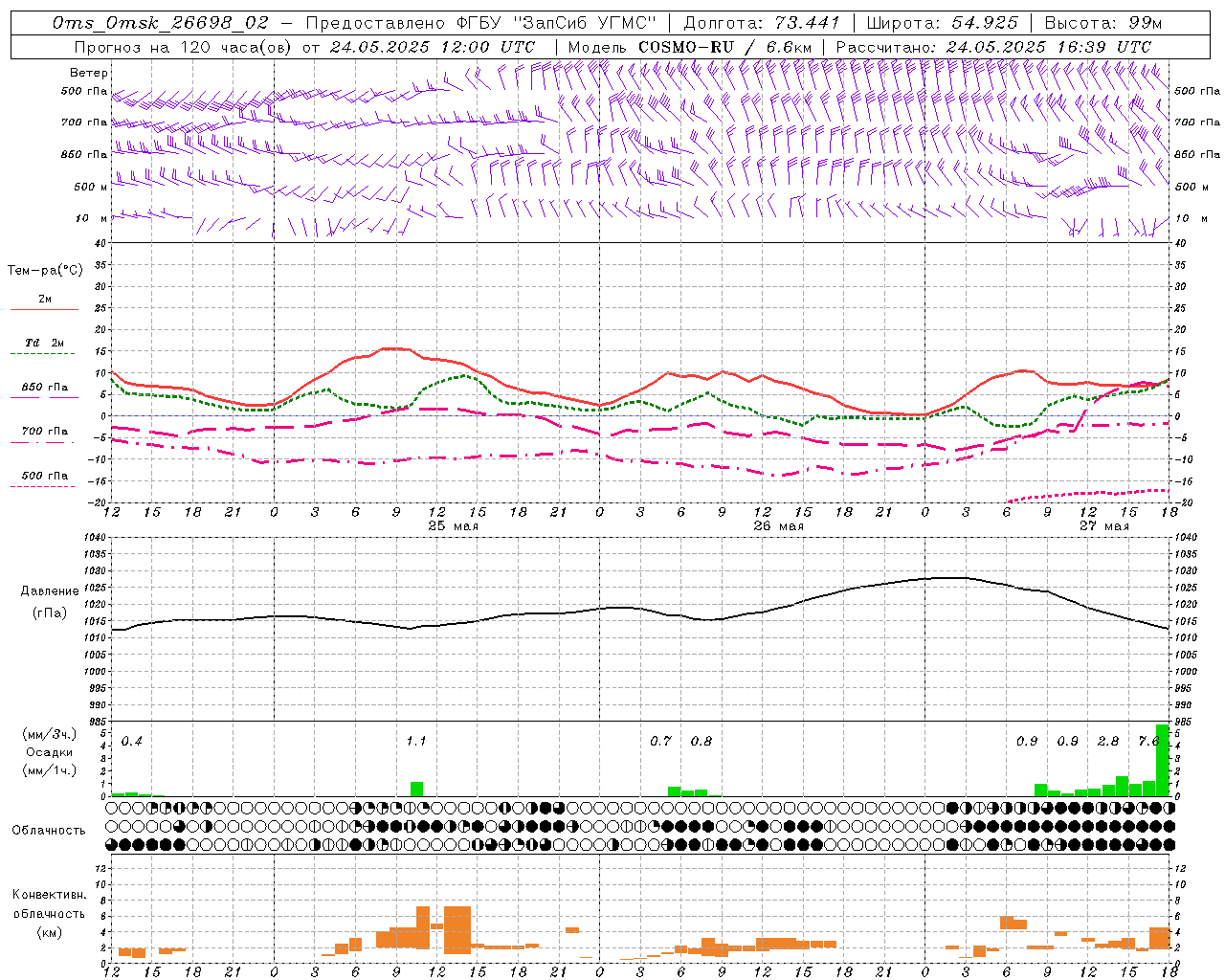Click the 0.8 precipitation total
Viewport: 1225px width, 980px height.
pyautogui.click(x=702, y=742)
